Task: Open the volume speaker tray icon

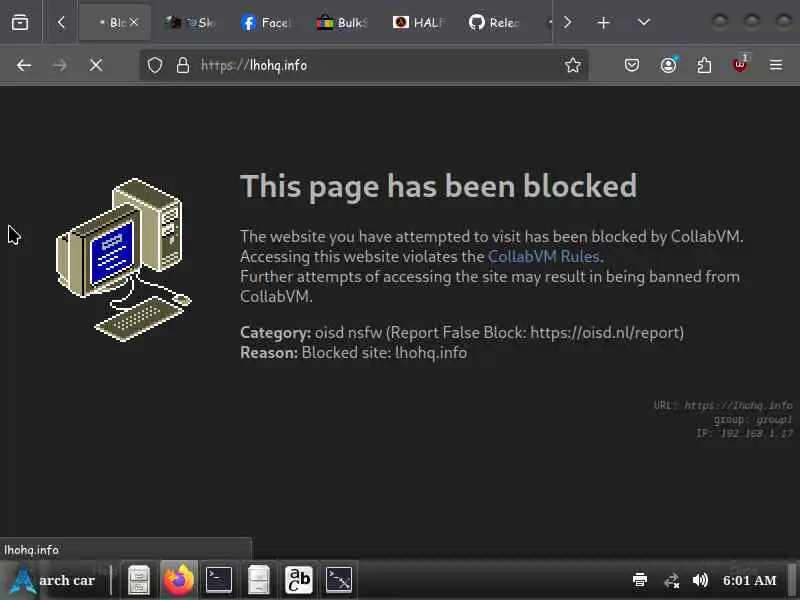Action: tap(701, 580)
